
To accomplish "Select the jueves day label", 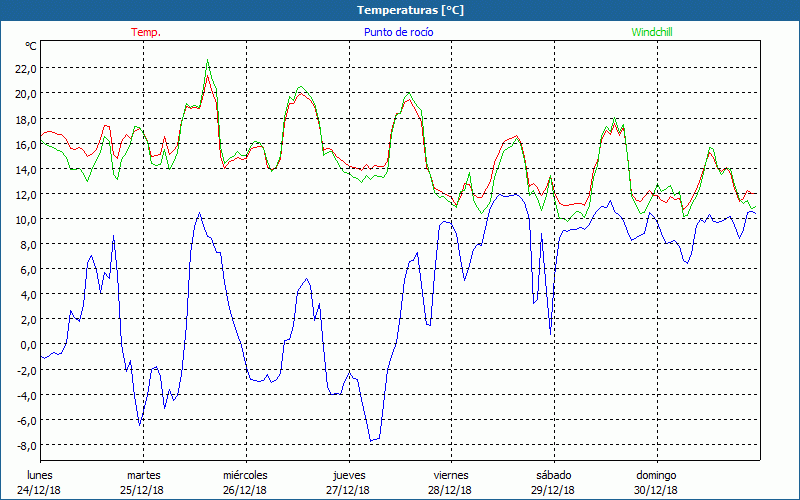I will coord(348,475).
